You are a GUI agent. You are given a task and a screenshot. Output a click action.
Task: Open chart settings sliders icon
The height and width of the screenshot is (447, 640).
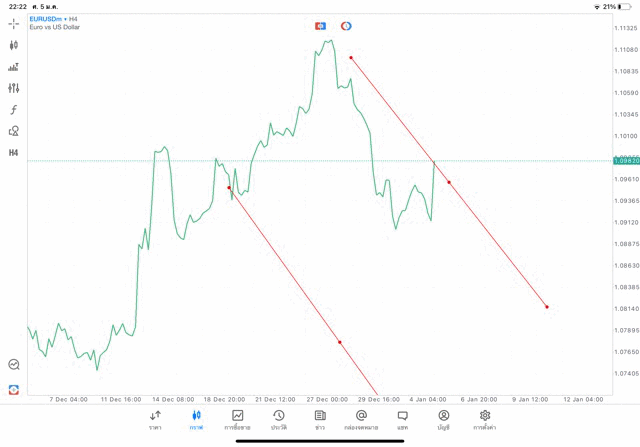tap(14, 88)
